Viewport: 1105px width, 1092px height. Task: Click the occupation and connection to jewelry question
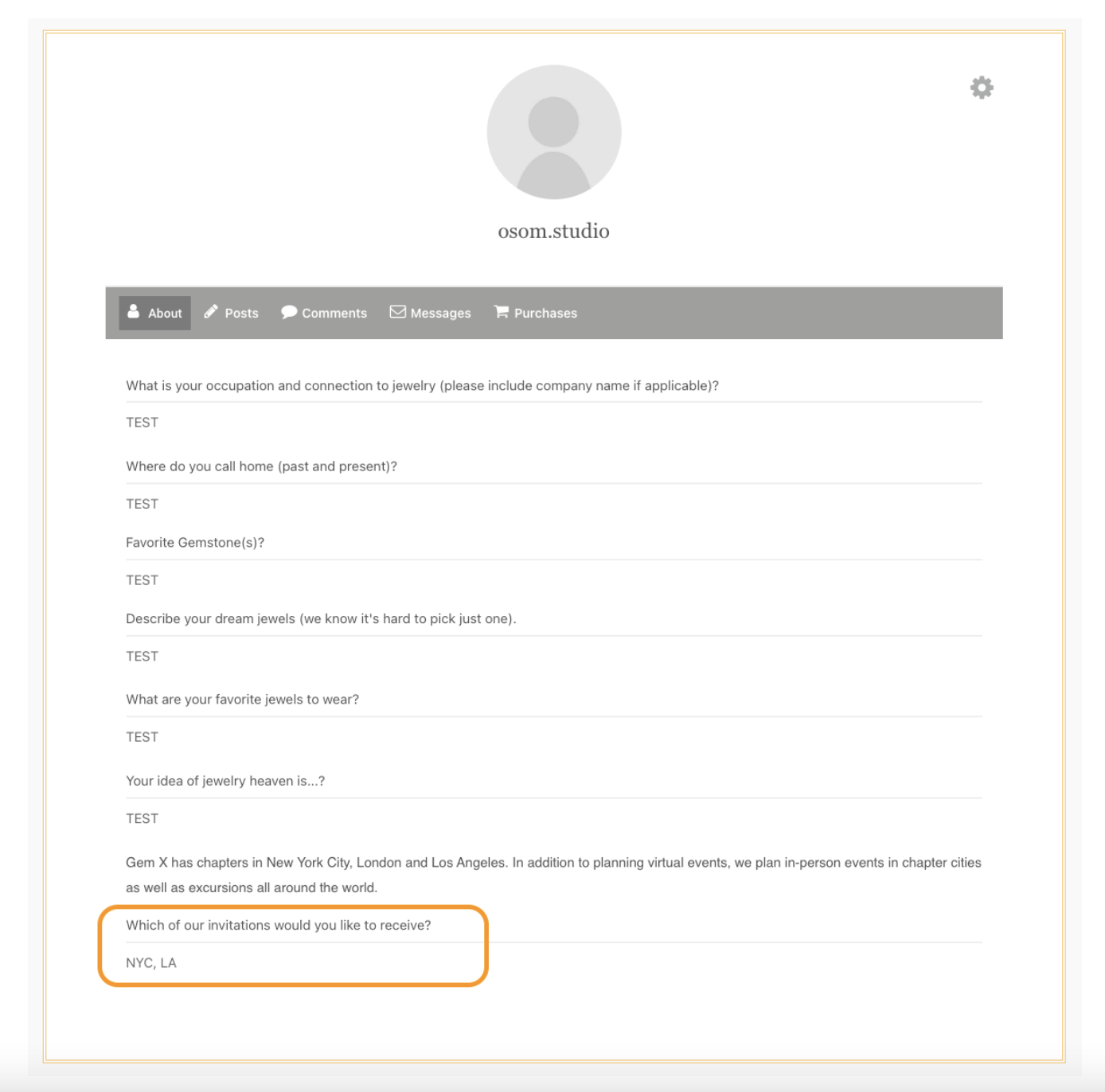click(x=422, y=386)
